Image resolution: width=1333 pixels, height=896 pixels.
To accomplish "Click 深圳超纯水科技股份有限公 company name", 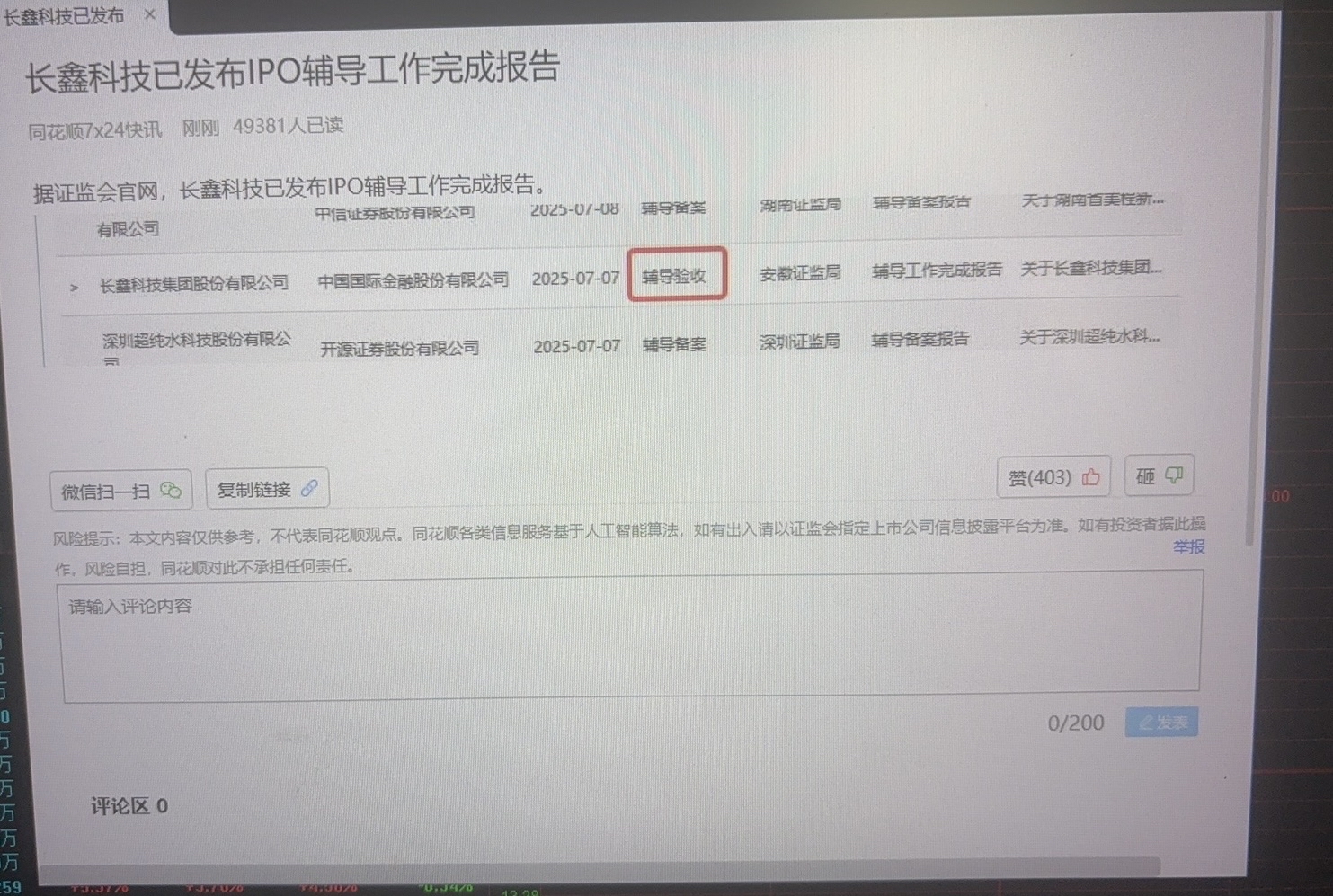I will tap(197, 340).
